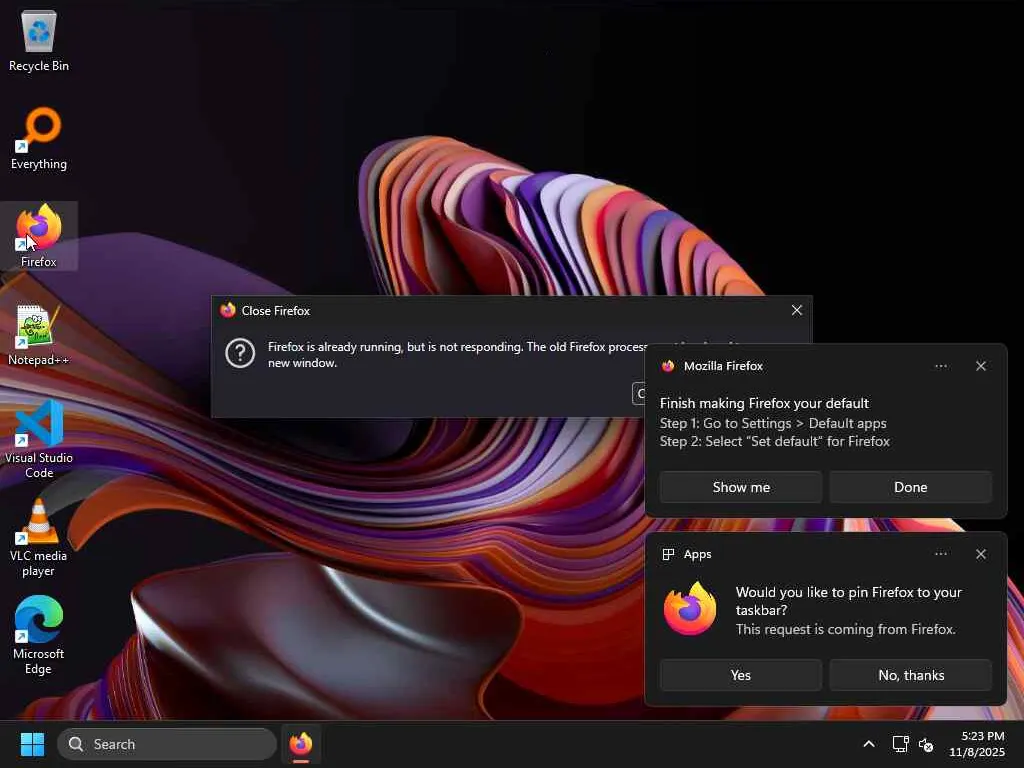Select the Everything search desktop icon
This screenshot has height=768, width=1024.
pos(39,138)
